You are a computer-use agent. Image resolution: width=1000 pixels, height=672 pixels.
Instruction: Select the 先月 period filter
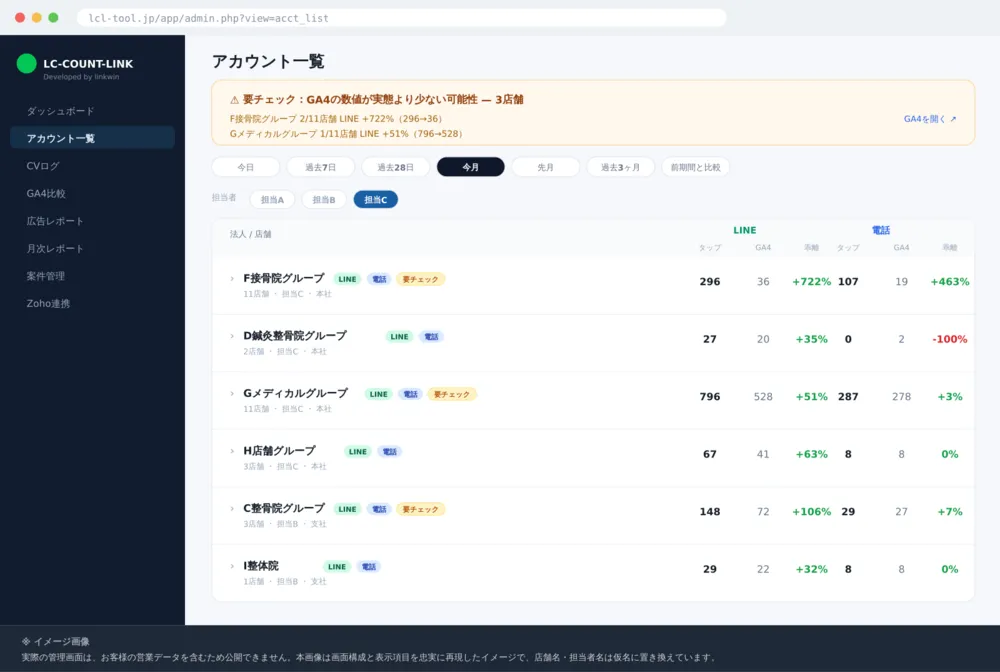pos(545,167)
